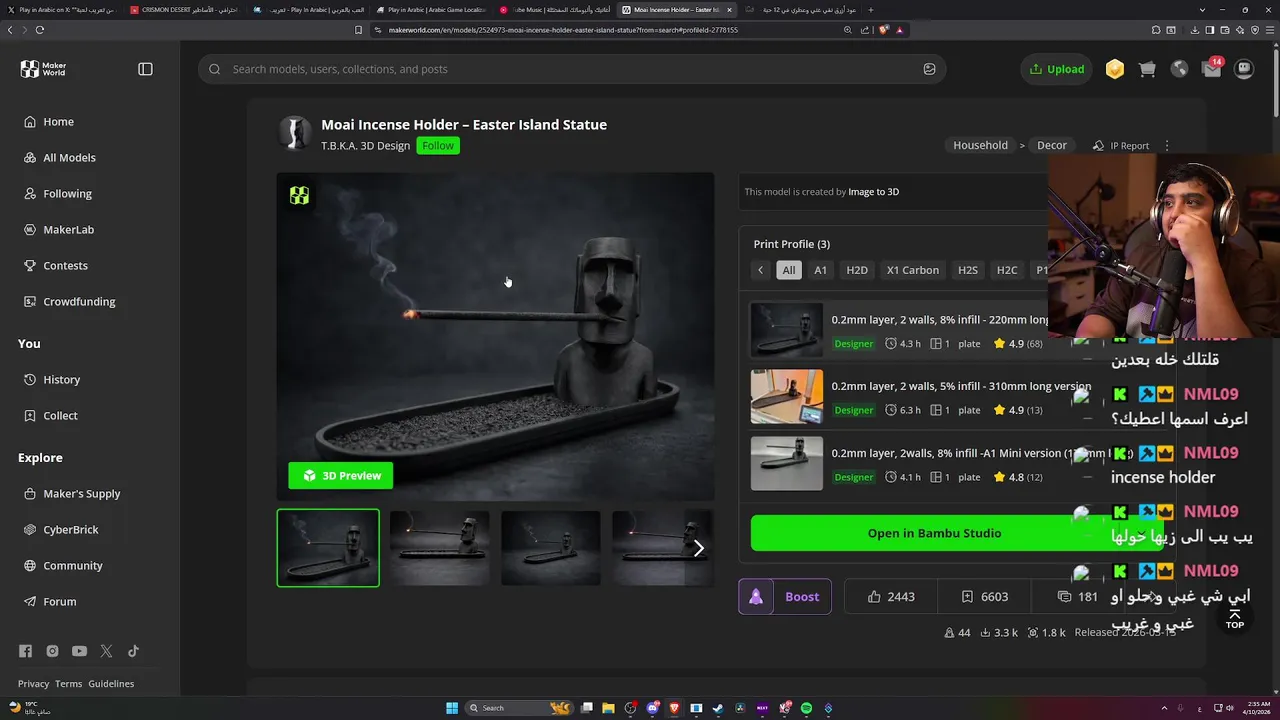
Task: Click Decor breadcrumb category
Action: (1052, 145)
